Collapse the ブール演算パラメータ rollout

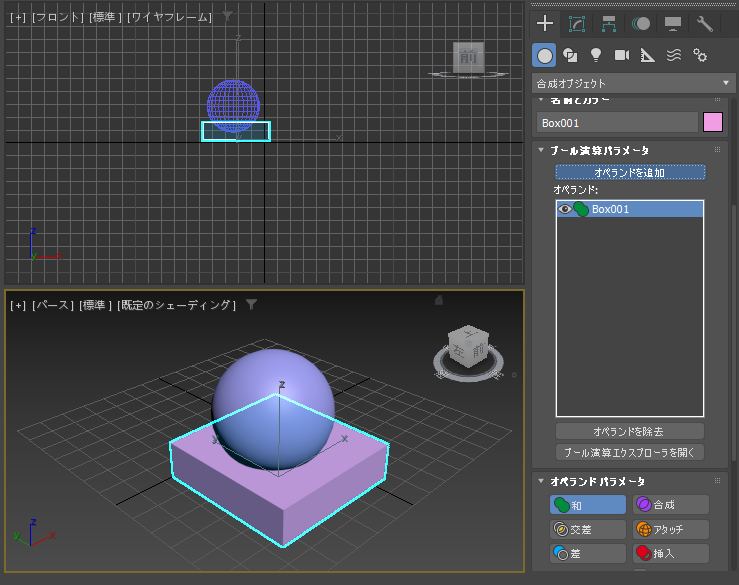[541, 150]
